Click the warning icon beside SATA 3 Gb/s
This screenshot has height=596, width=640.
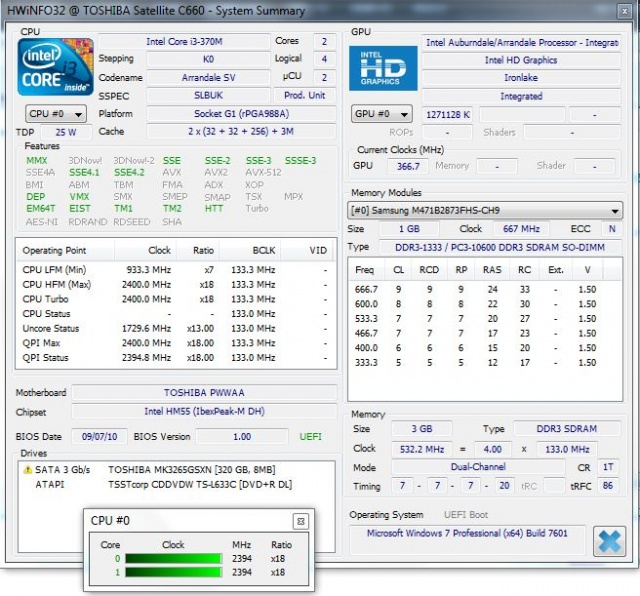[x=27, y=469]
